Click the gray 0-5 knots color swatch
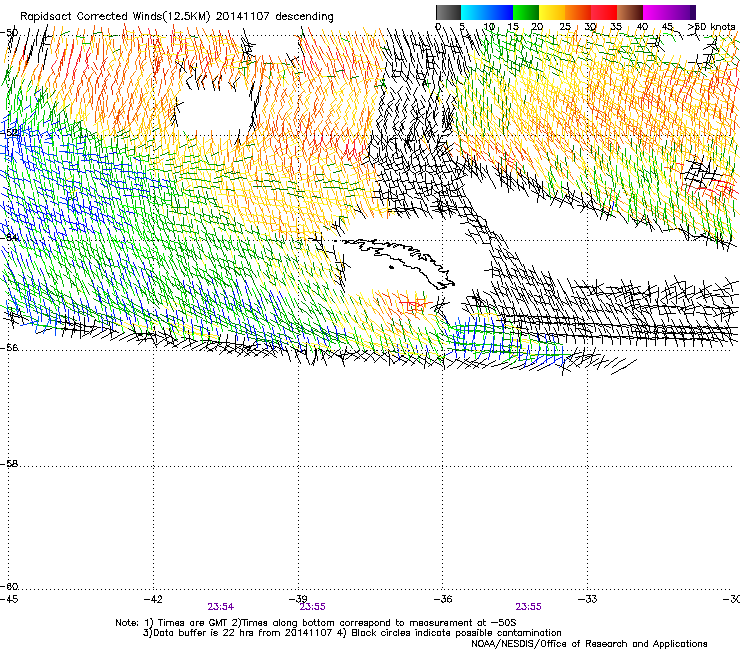Image resolution: width=740 pixels, height=650 pixels. coord(448,12)
